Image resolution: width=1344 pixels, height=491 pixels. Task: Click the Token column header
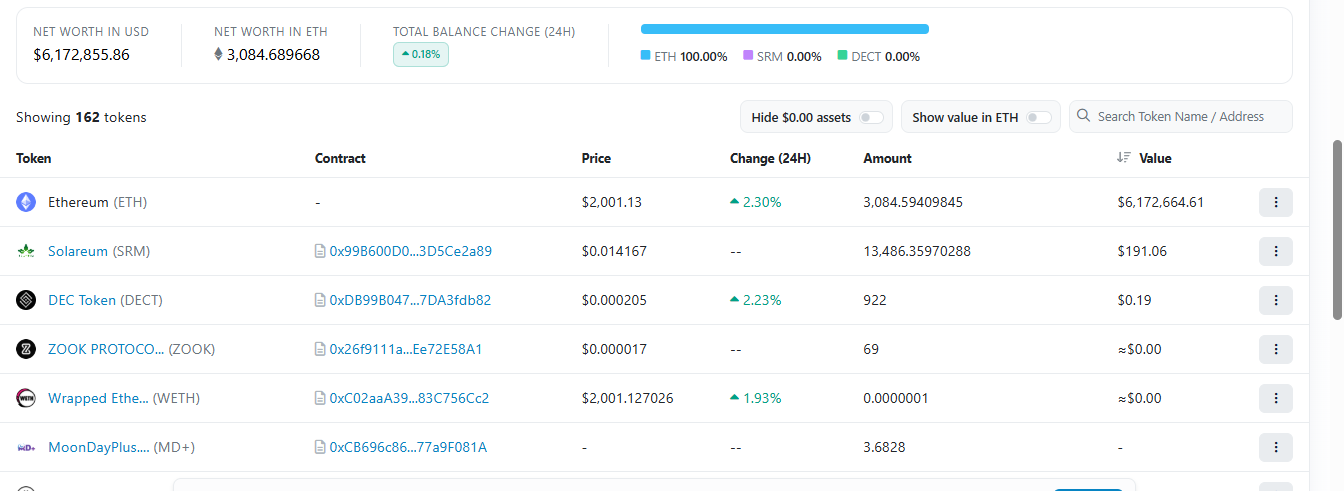tap(34, 158)
